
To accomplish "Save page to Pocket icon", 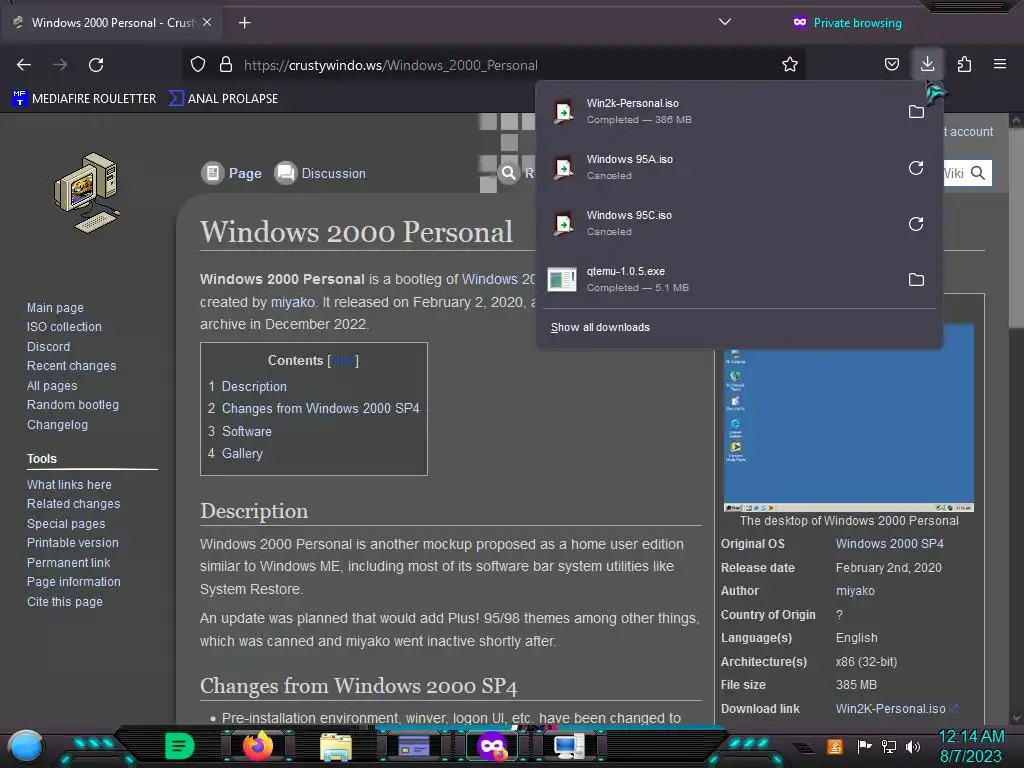I will point(891,65).
